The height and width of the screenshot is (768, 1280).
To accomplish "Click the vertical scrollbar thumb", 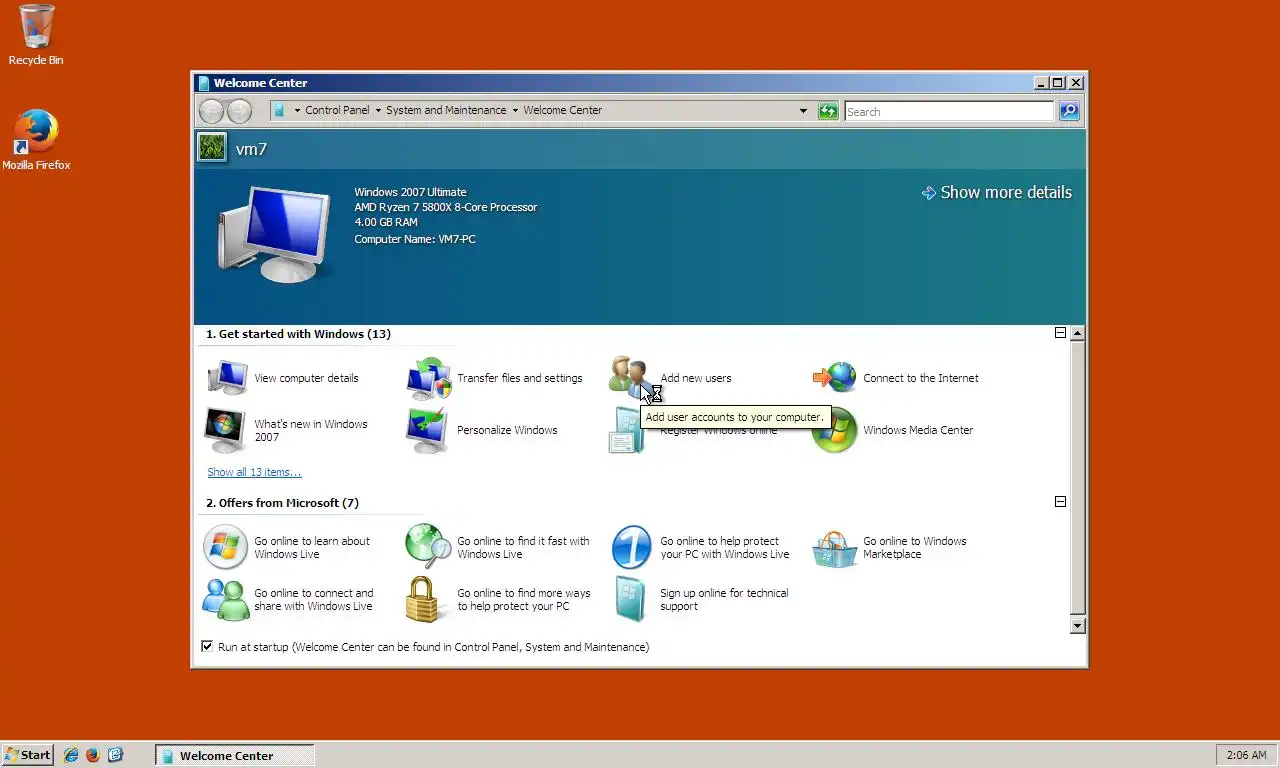I will coord(1077,477).
